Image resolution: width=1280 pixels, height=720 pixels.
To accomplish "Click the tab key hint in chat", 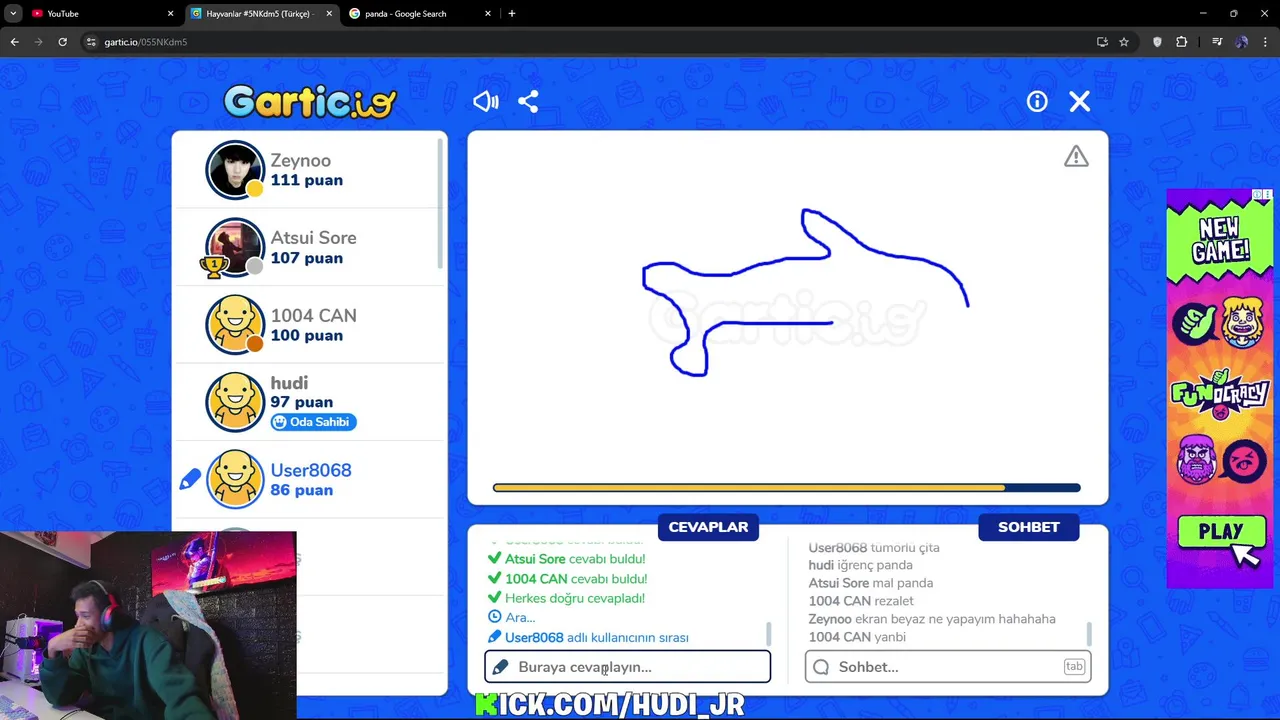I will coord(1074,667).
